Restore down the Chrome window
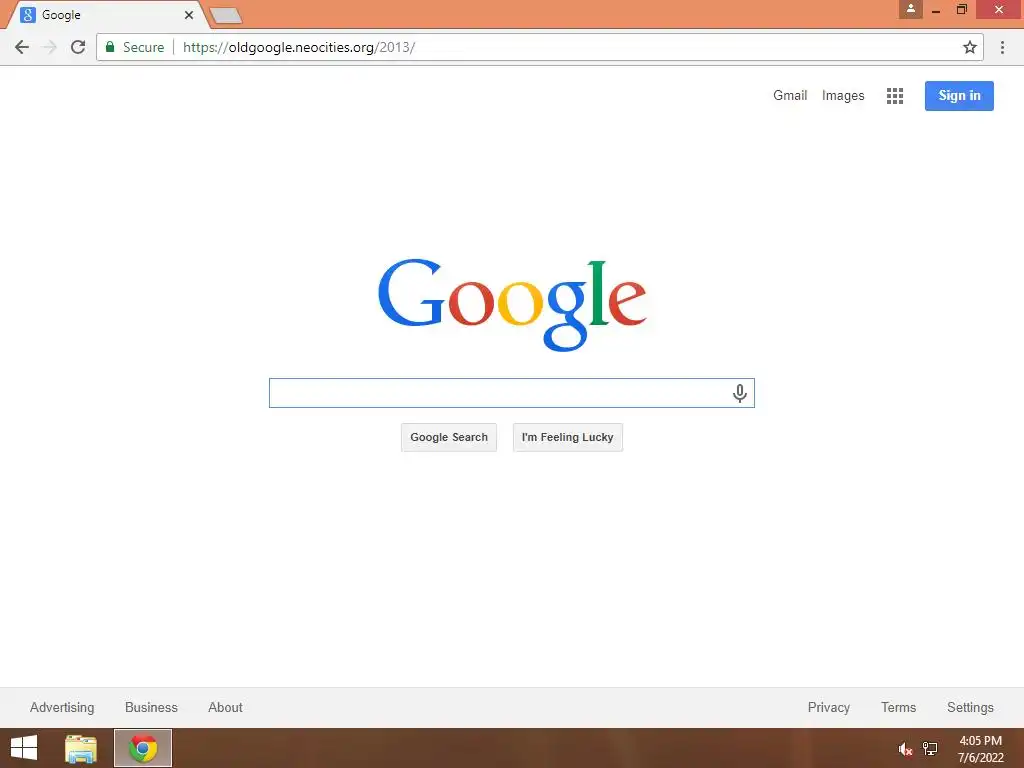The image size is (1024, 768). [961, 9]
